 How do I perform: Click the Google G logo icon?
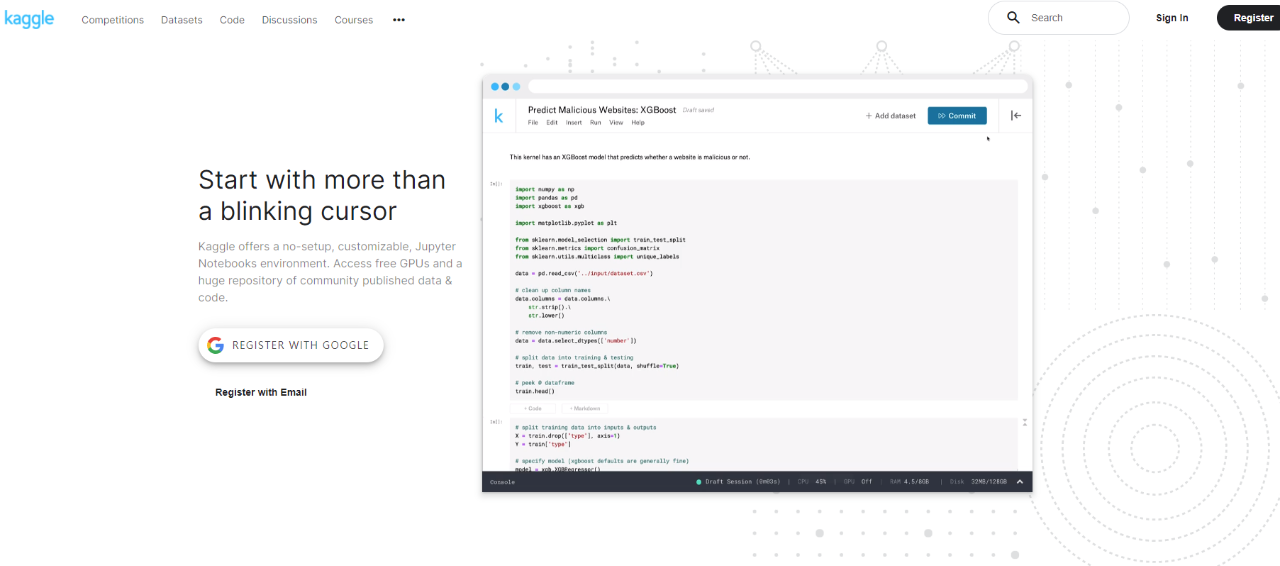(x=215, y=345)
